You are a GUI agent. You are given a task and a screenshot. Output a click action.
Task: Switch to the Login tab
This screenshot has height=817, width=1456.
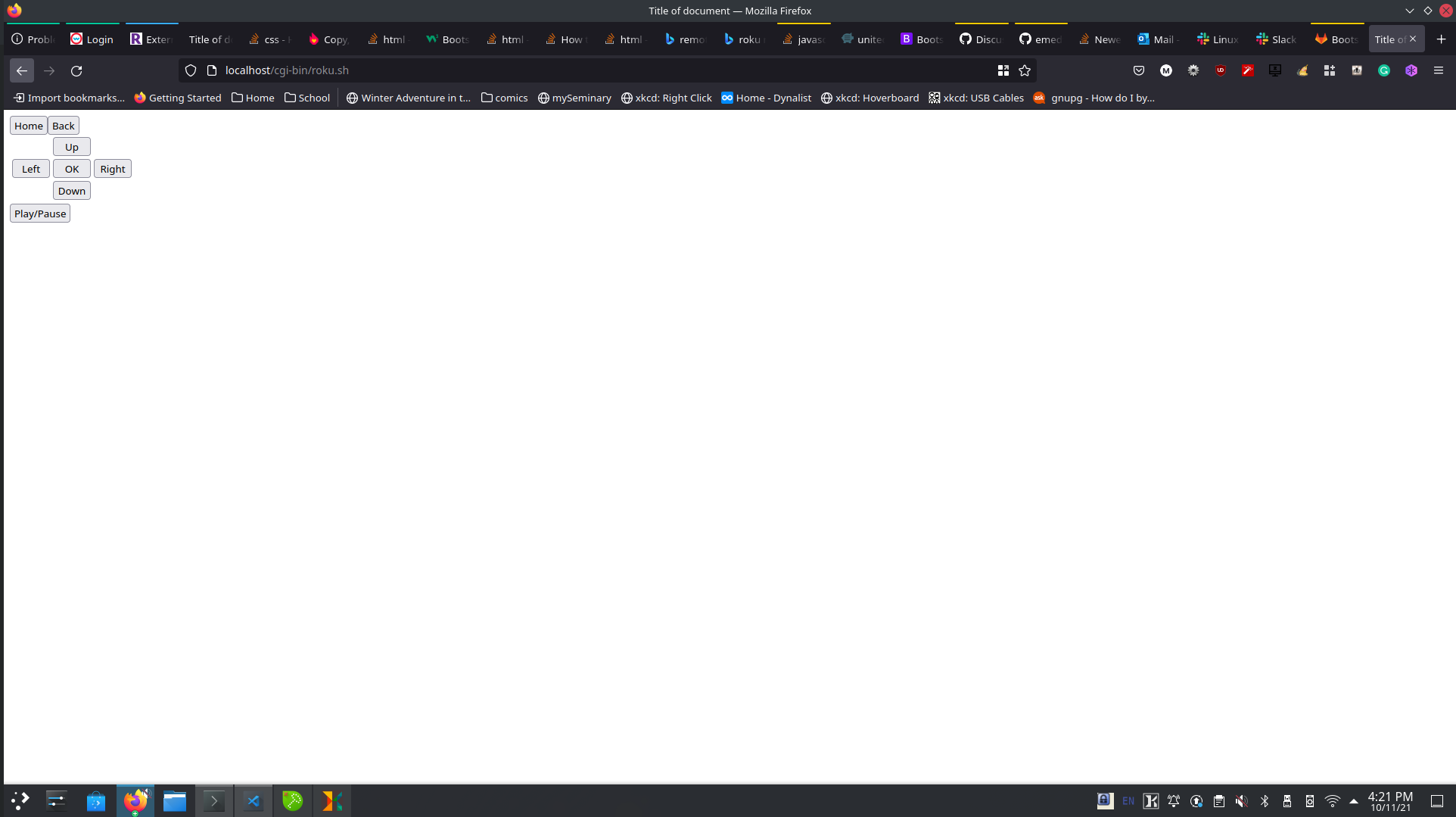click(92, 39)
